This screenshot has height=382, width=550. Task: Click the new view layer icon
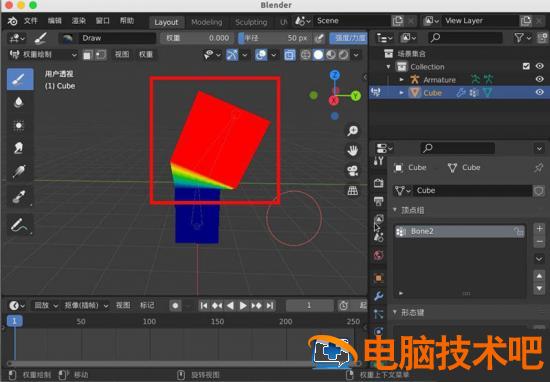pos(525,21)
